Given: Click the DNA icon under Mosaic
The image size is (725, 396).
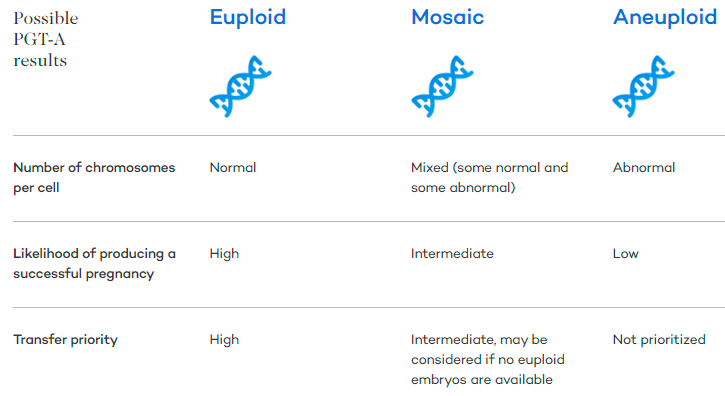Looking at the screenshot, I should (x=442, y=87).
